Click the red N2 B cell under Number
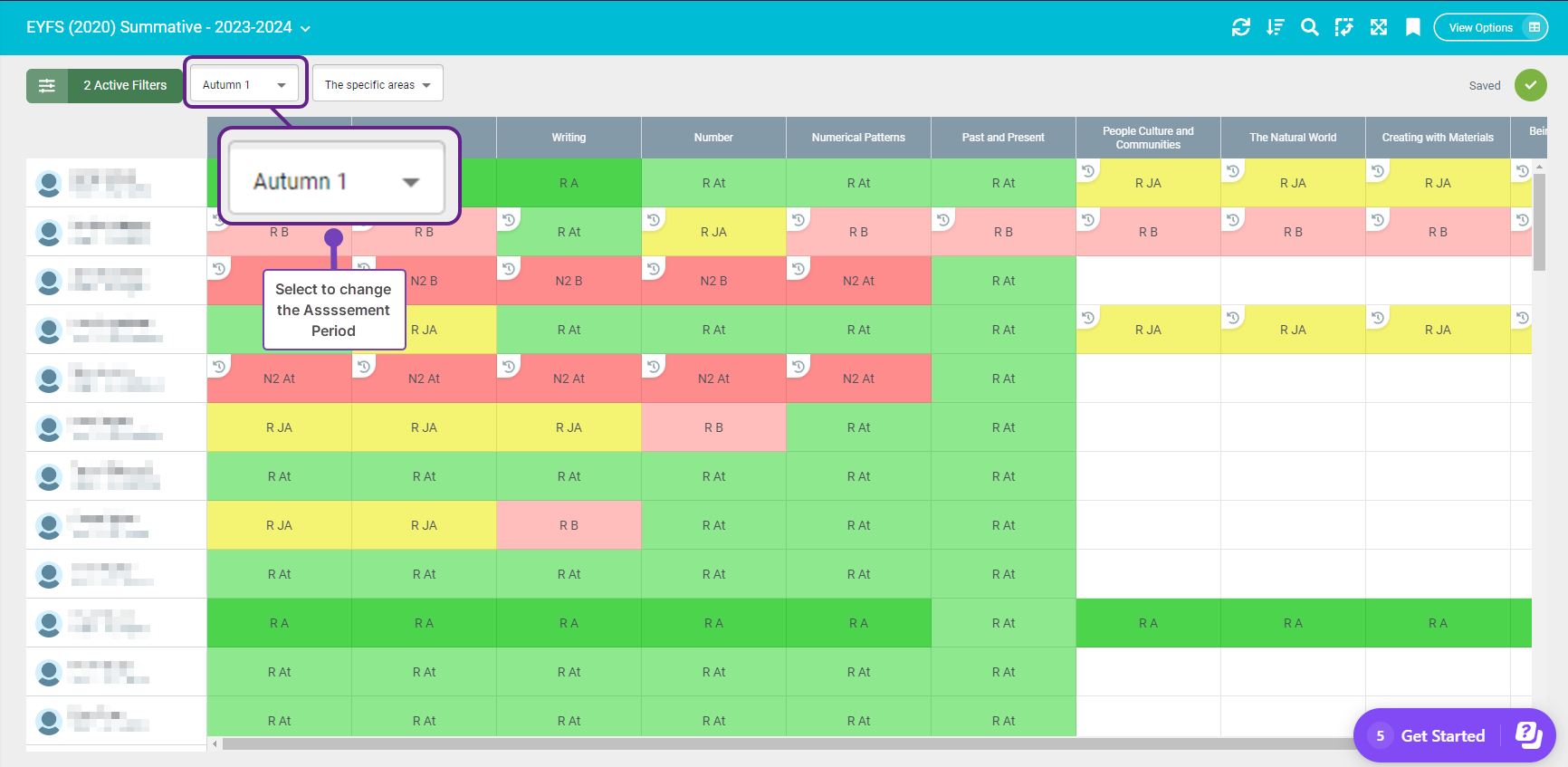1568x767 pixels. tap(713, 282)
